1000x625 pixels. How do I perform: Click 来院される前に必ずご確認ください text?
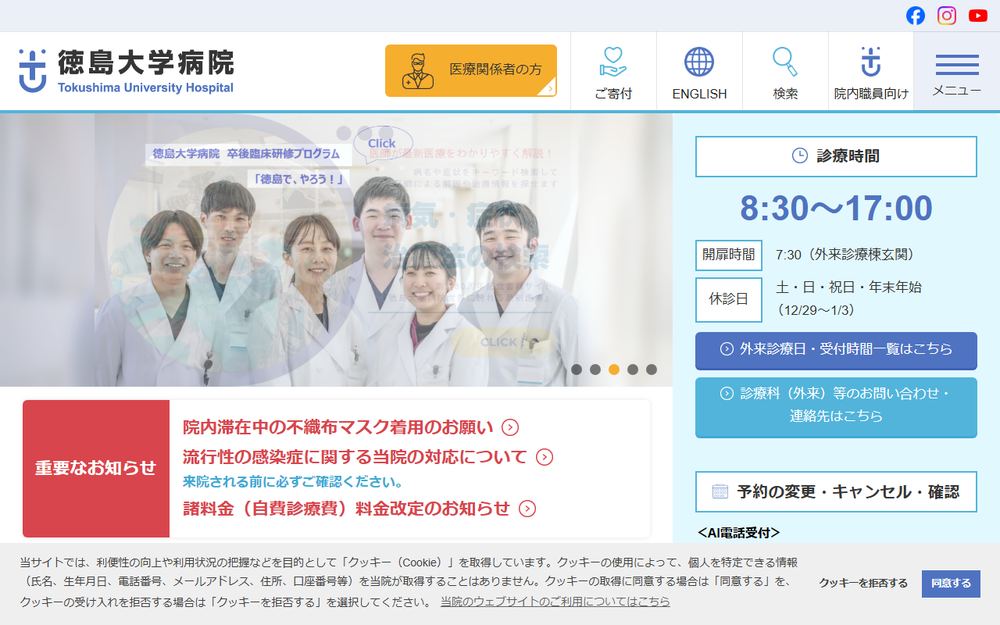293,482
